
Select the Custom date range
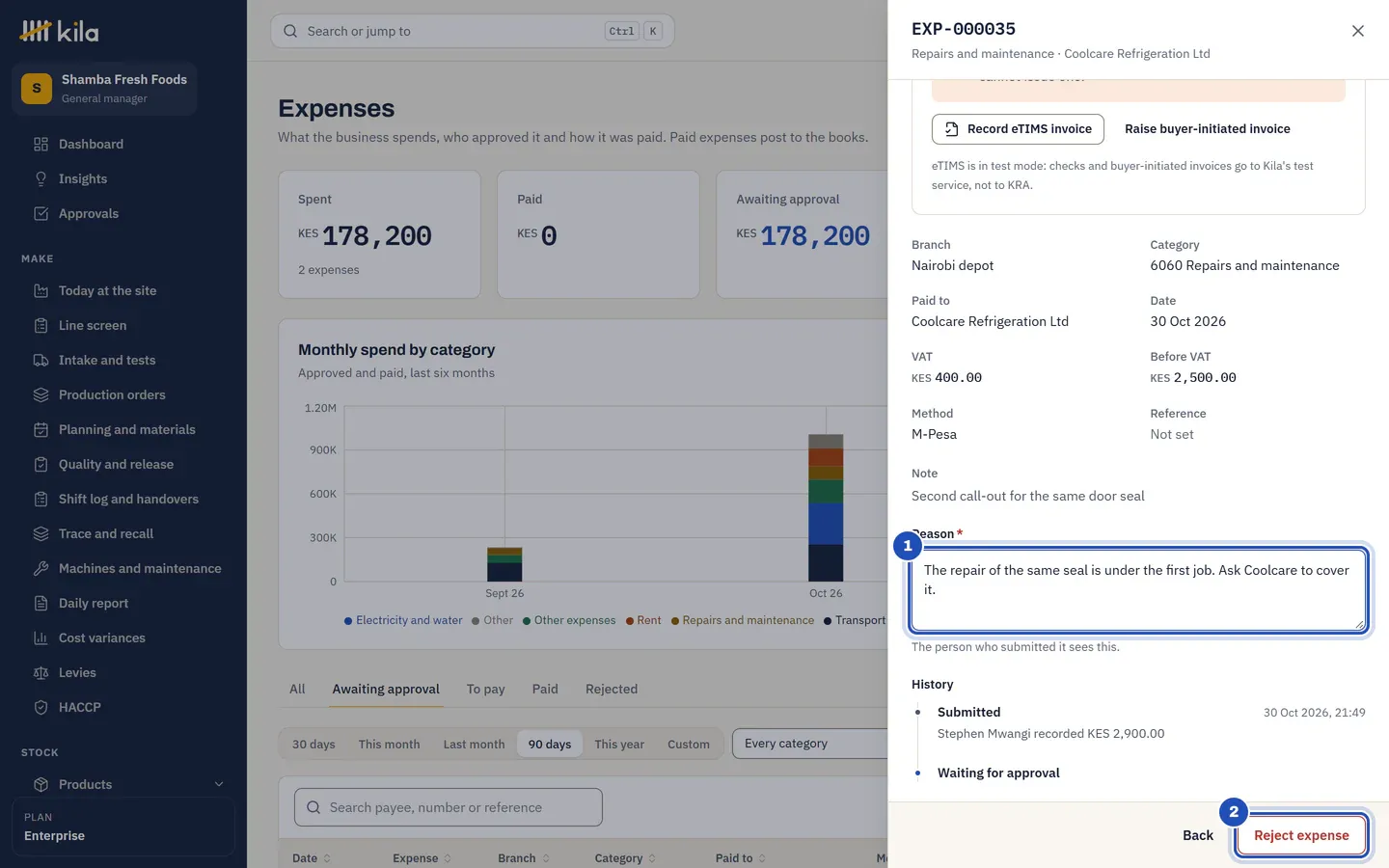[x=689, y=744]
